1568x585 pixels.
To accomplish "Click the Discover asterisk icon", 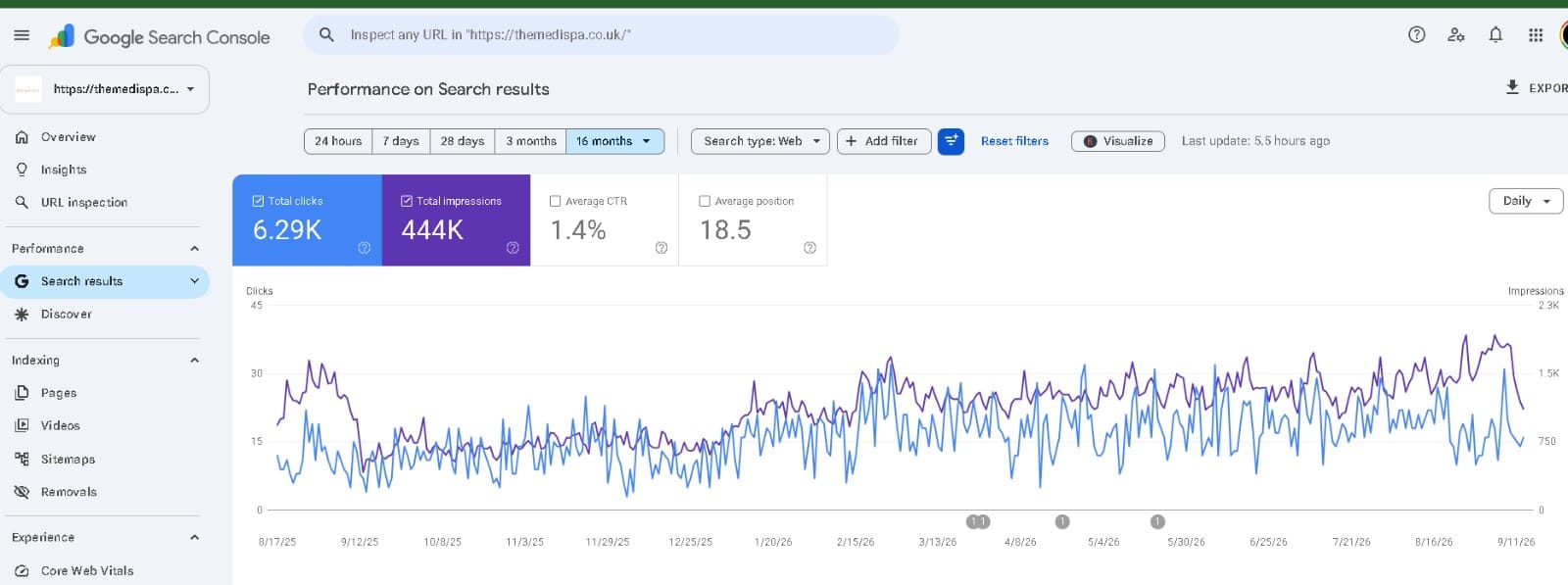I will [x=22, y=315].
